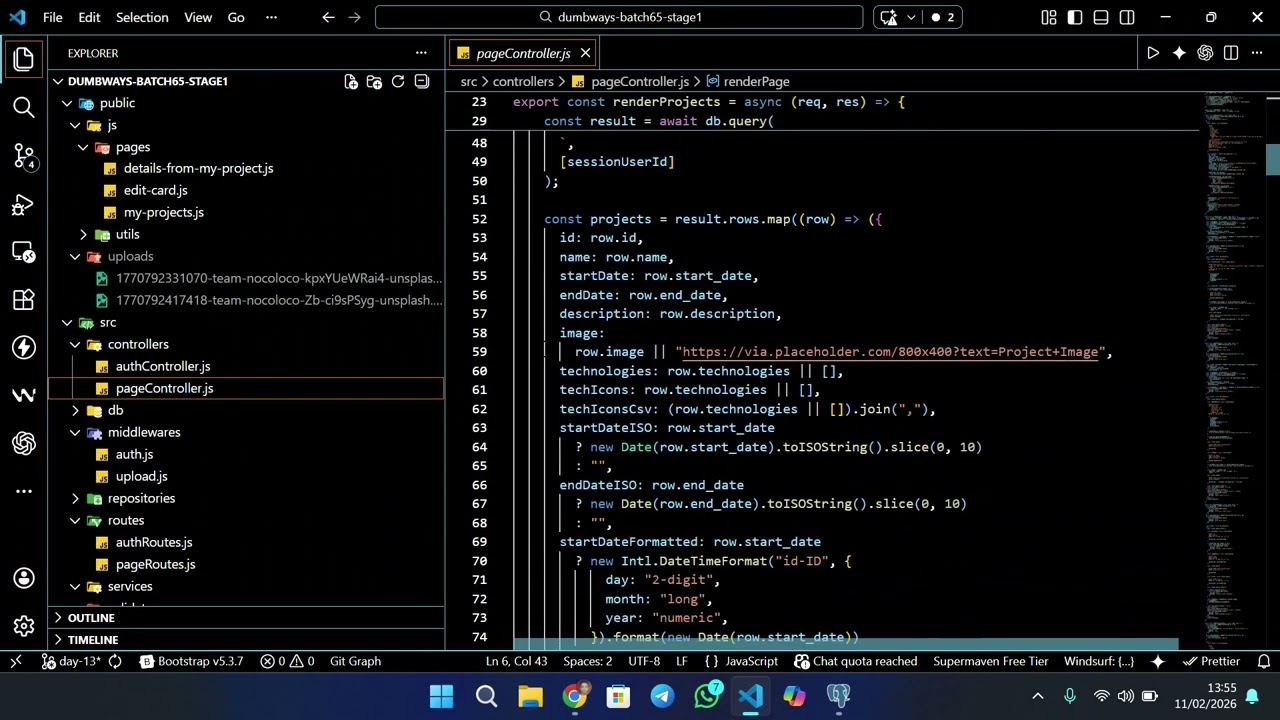Open the Extensions view

[x=24, y=300]
